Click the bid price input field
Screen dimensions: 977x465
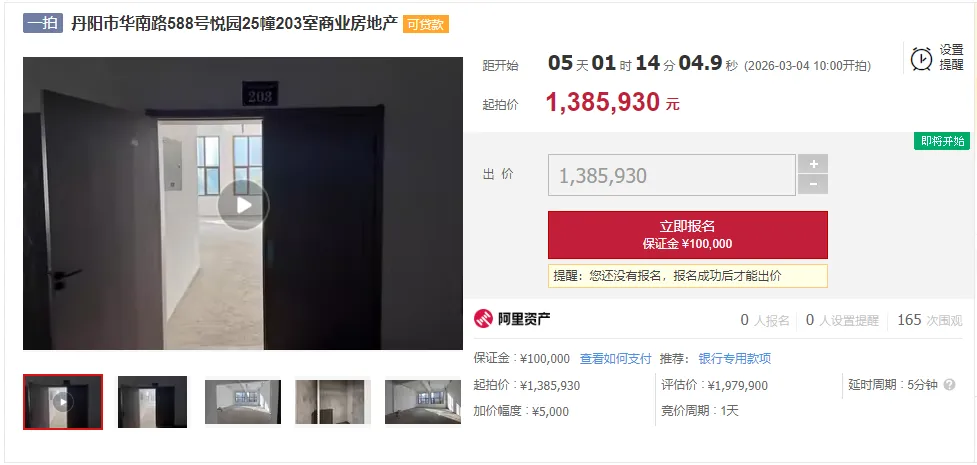click(x=672, y=175)
